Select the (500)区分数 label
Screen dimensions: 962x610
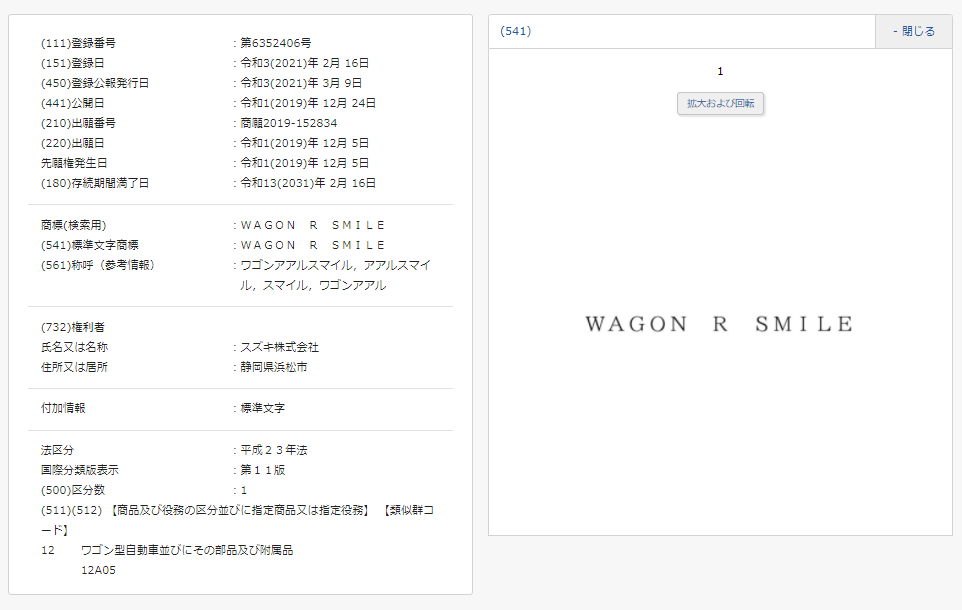72,490
